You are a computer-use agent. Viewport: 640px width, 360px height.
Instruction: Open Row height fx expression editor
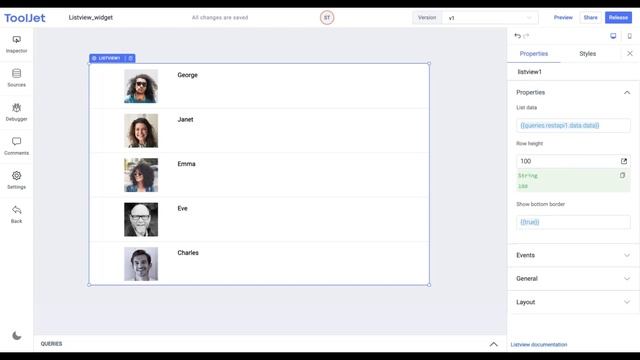pyautogui.click(x=624, y=161)
